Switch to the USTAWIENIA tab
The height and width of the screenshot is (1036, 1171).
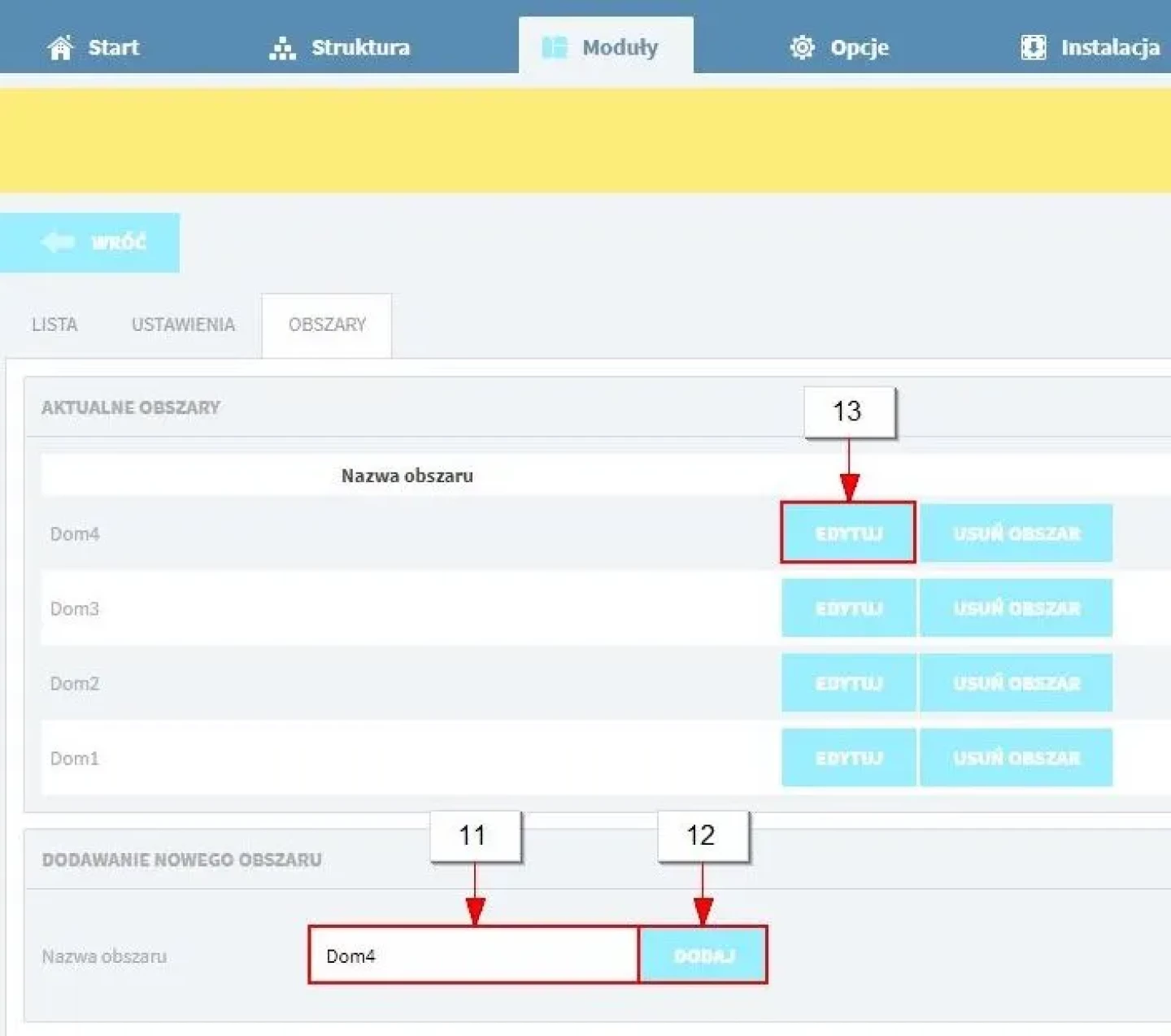(x=183, y=324)
